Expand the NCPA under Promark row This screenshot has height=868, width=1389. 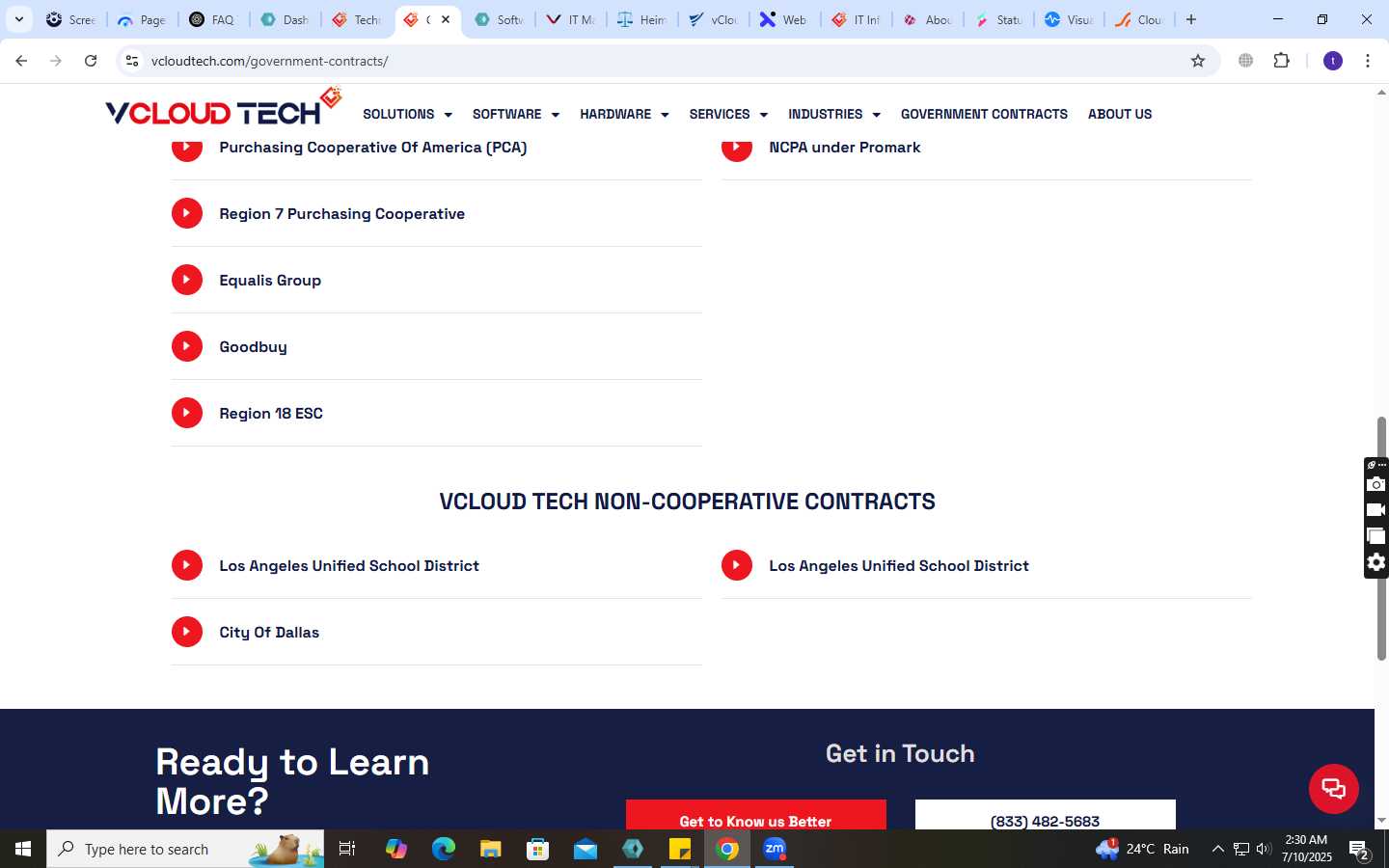click(x=986, y=148)
